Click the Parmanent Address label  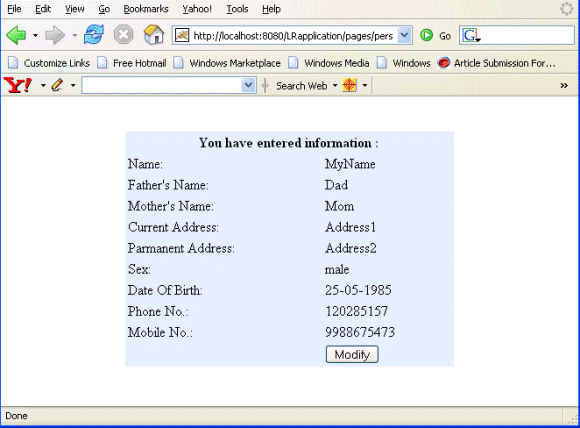[x=181, y=248]
